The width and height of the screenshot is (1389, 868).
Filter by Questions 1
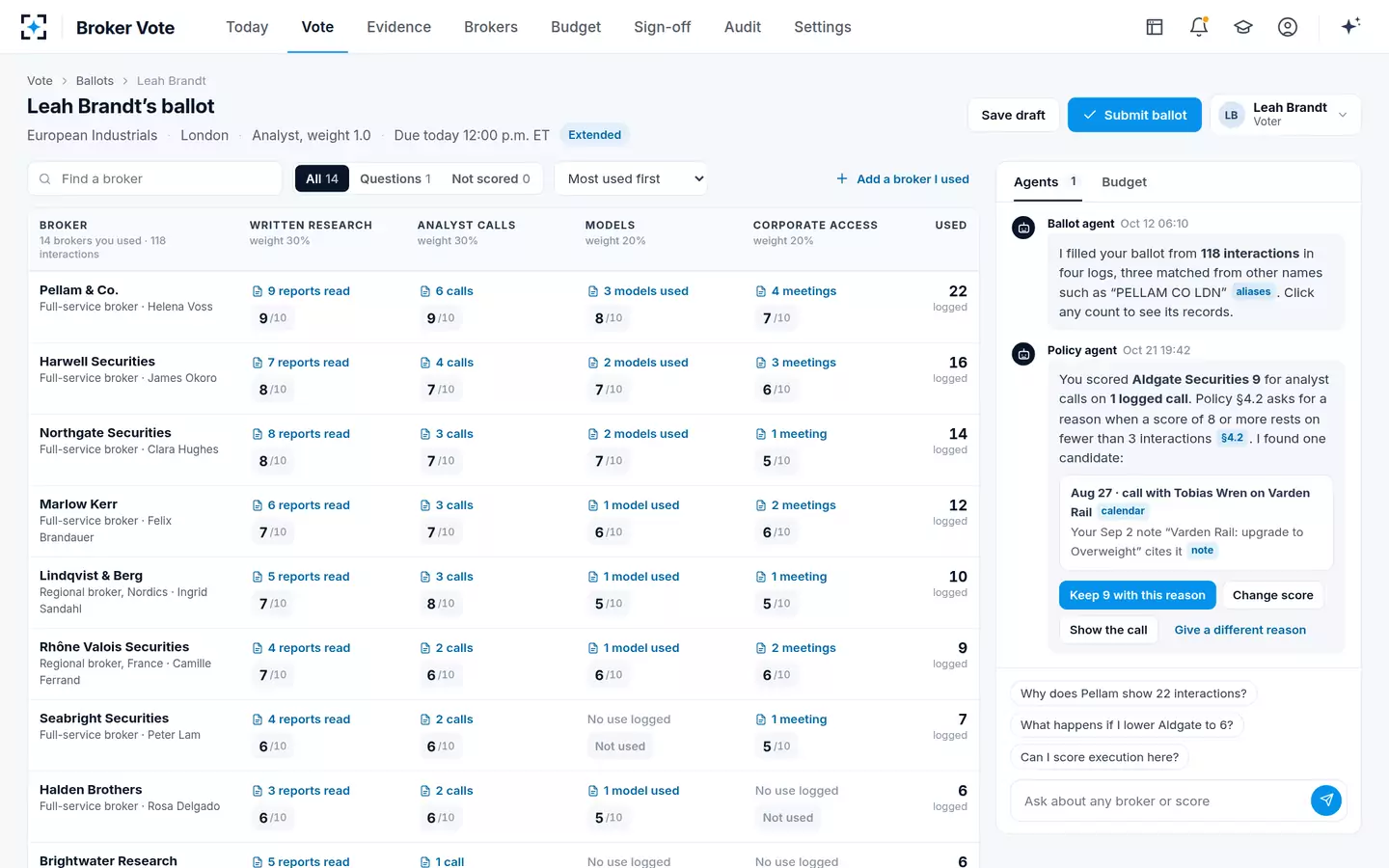click(395, 178)
